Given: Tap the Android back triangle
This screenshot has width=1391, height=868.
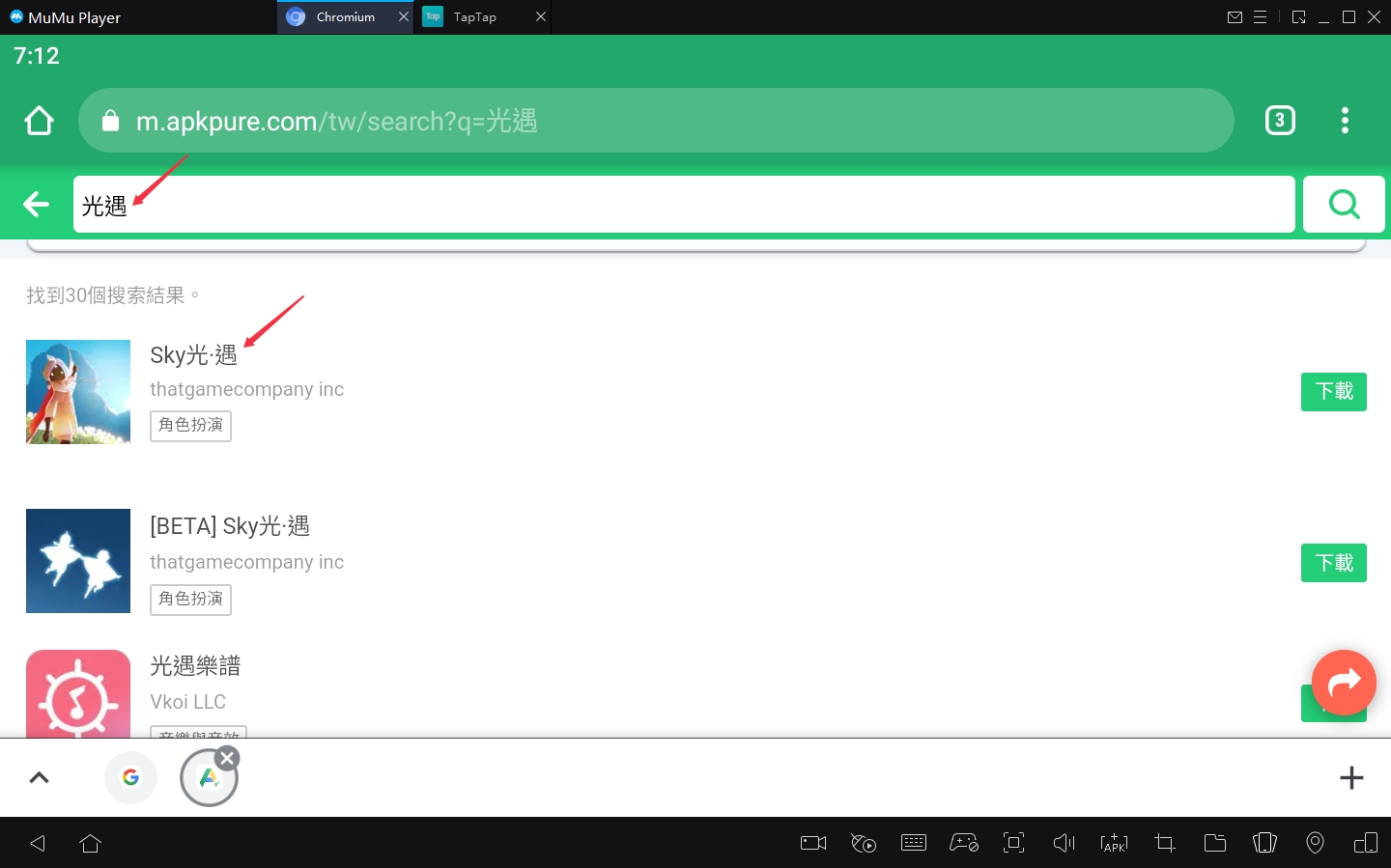Looking at the screenshot, I should 38,843.
